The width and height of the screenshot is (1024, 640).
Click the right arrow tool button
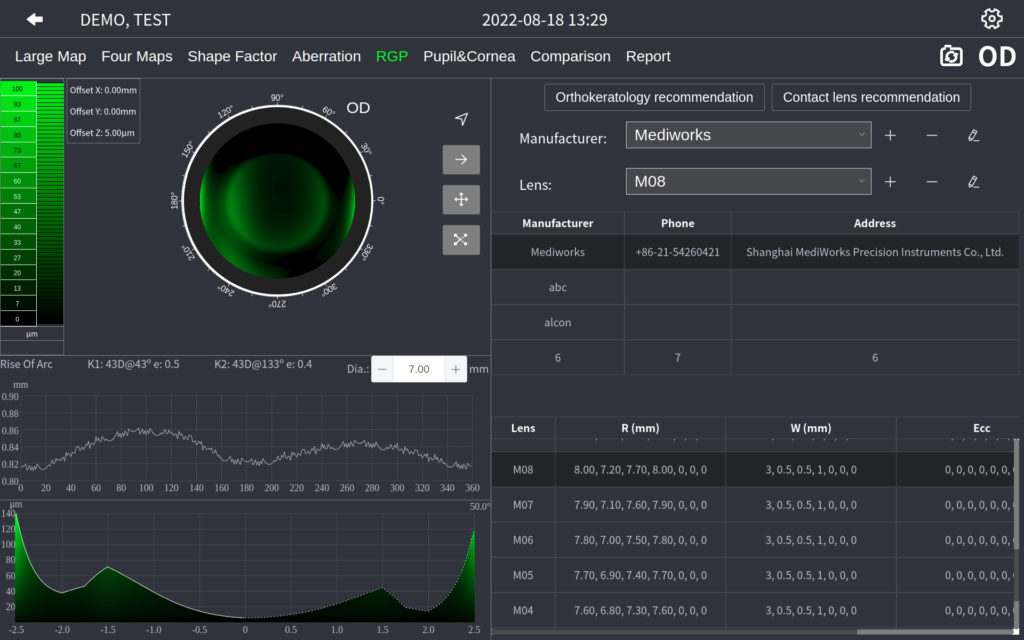[461, 160]
